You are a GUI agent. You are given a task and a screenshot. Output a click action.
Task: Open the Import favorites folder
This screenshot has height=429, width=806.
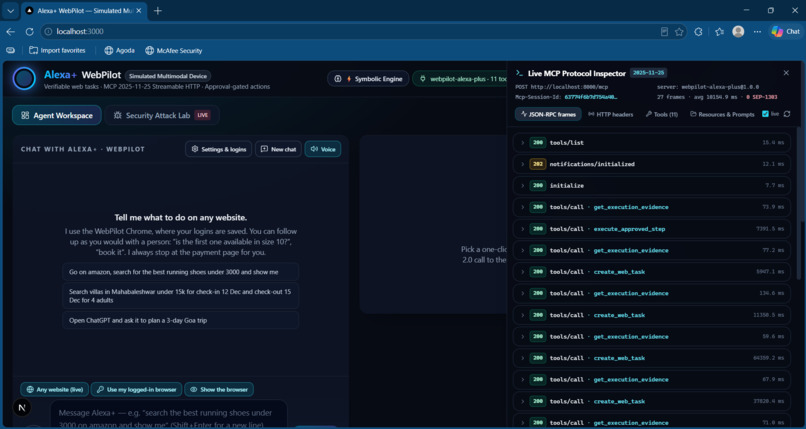pyautogui.click(x=57, y=51)
